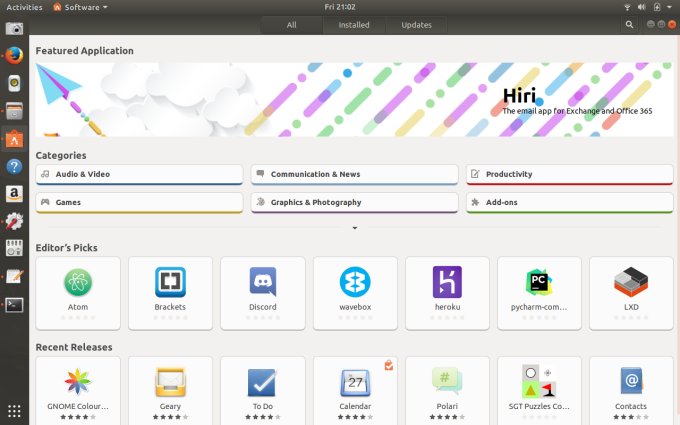
Task: Open the Text Editor icon in dock
Action: [x=14, y=277]
